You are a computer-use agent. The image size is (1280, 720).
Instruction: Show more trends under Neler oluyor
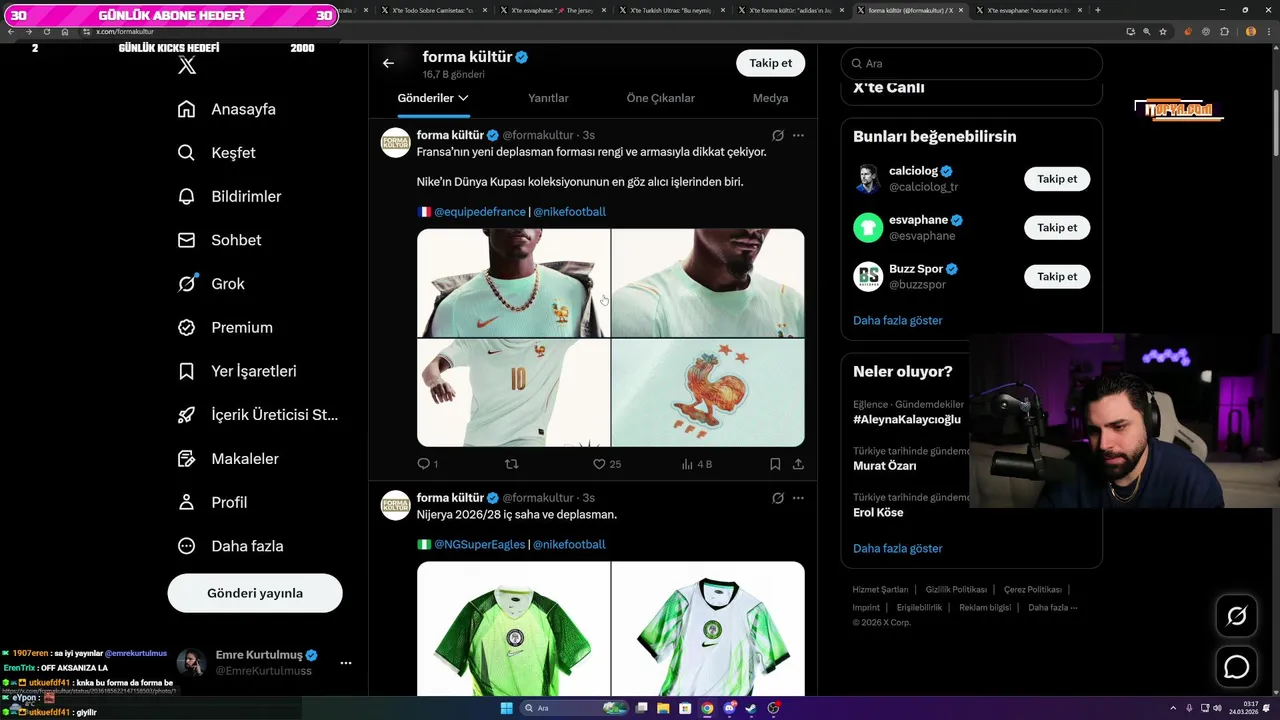point(898,548)
